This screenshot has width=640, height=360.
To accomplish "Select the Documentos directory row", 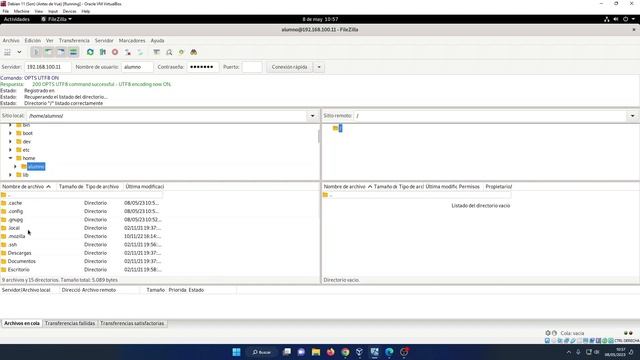I will (x=82, y=261).
